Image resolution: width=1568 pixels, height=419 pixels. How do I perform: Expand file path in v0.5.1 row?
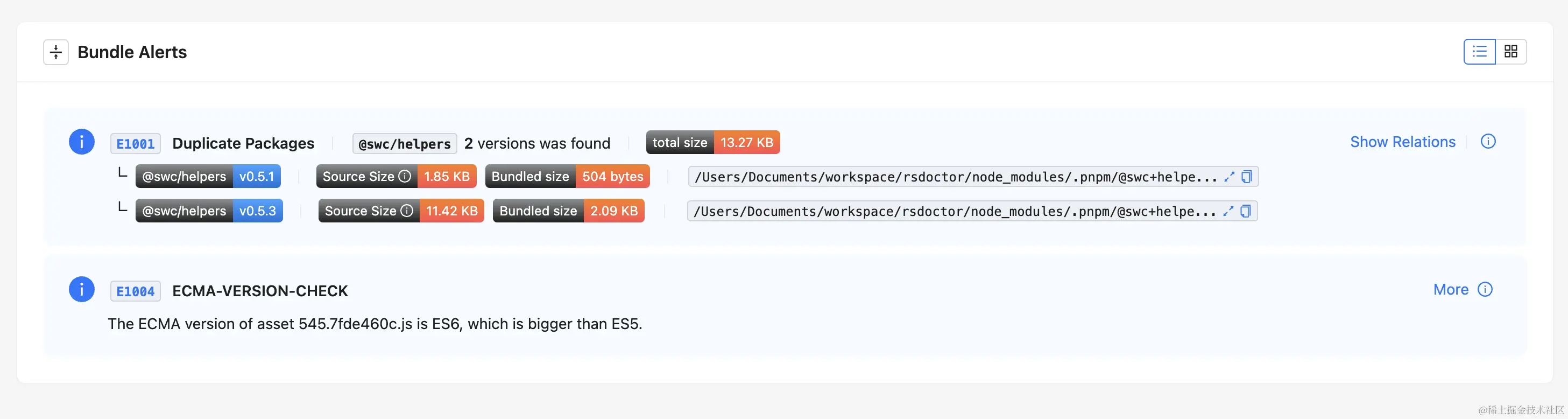pos(1229,177)
